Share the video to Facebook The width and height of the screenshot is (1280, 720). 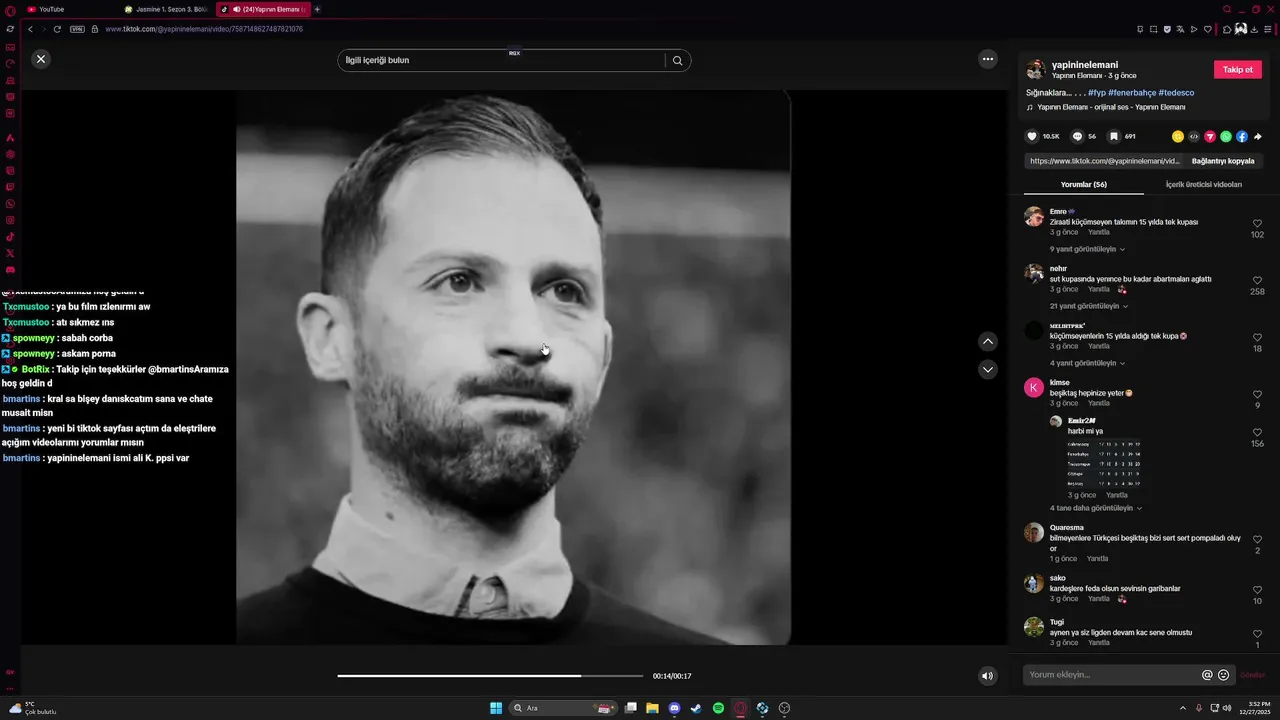[x=1242, y=136]
